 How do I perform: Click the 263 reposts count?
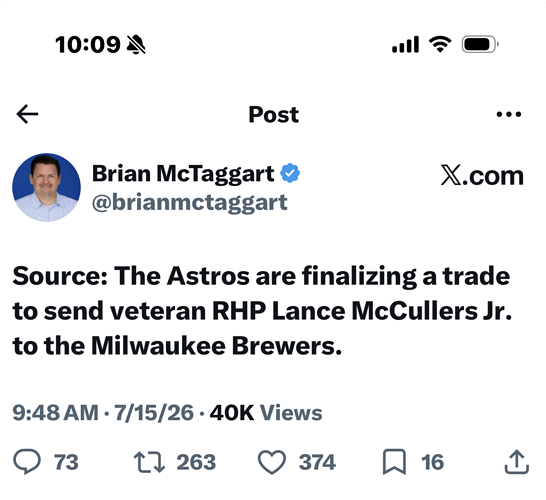196,462
